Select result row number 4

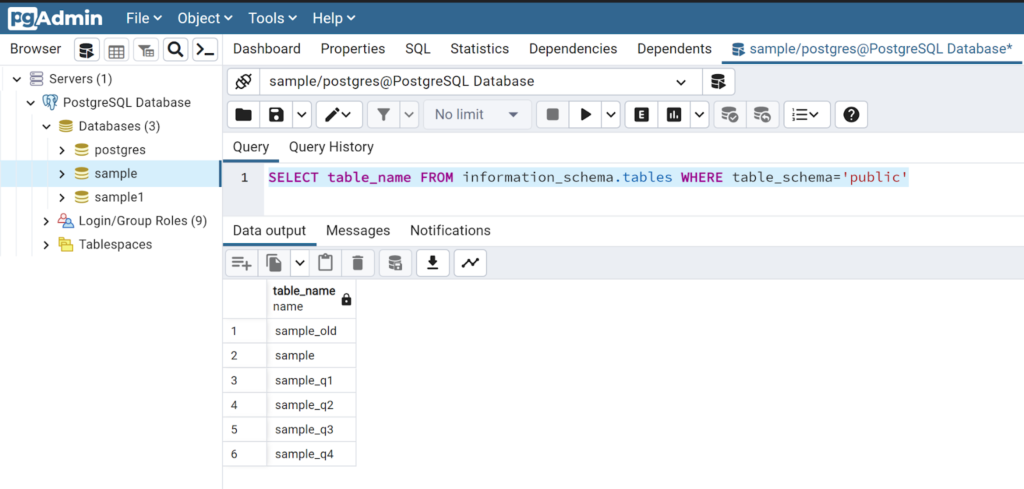click(244, 405)
